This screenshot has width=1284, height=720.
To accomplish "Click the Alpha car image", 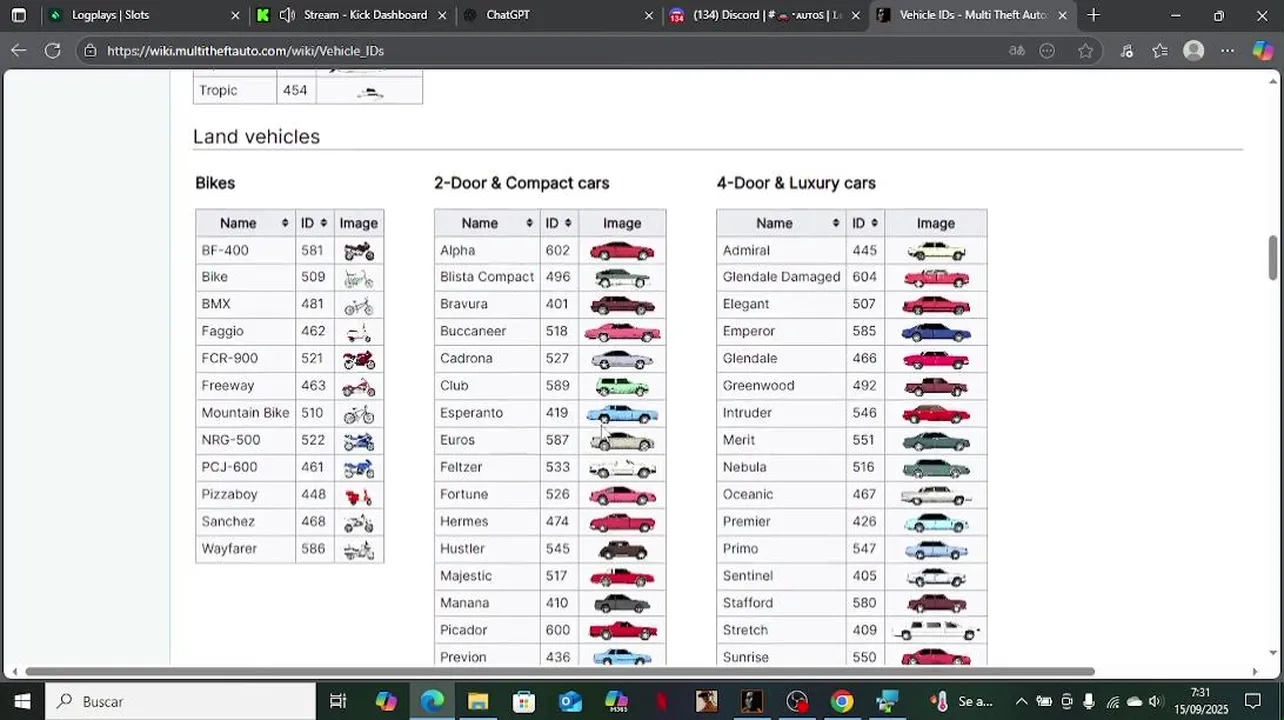I will pyautogui.click(x=622, y=250).
